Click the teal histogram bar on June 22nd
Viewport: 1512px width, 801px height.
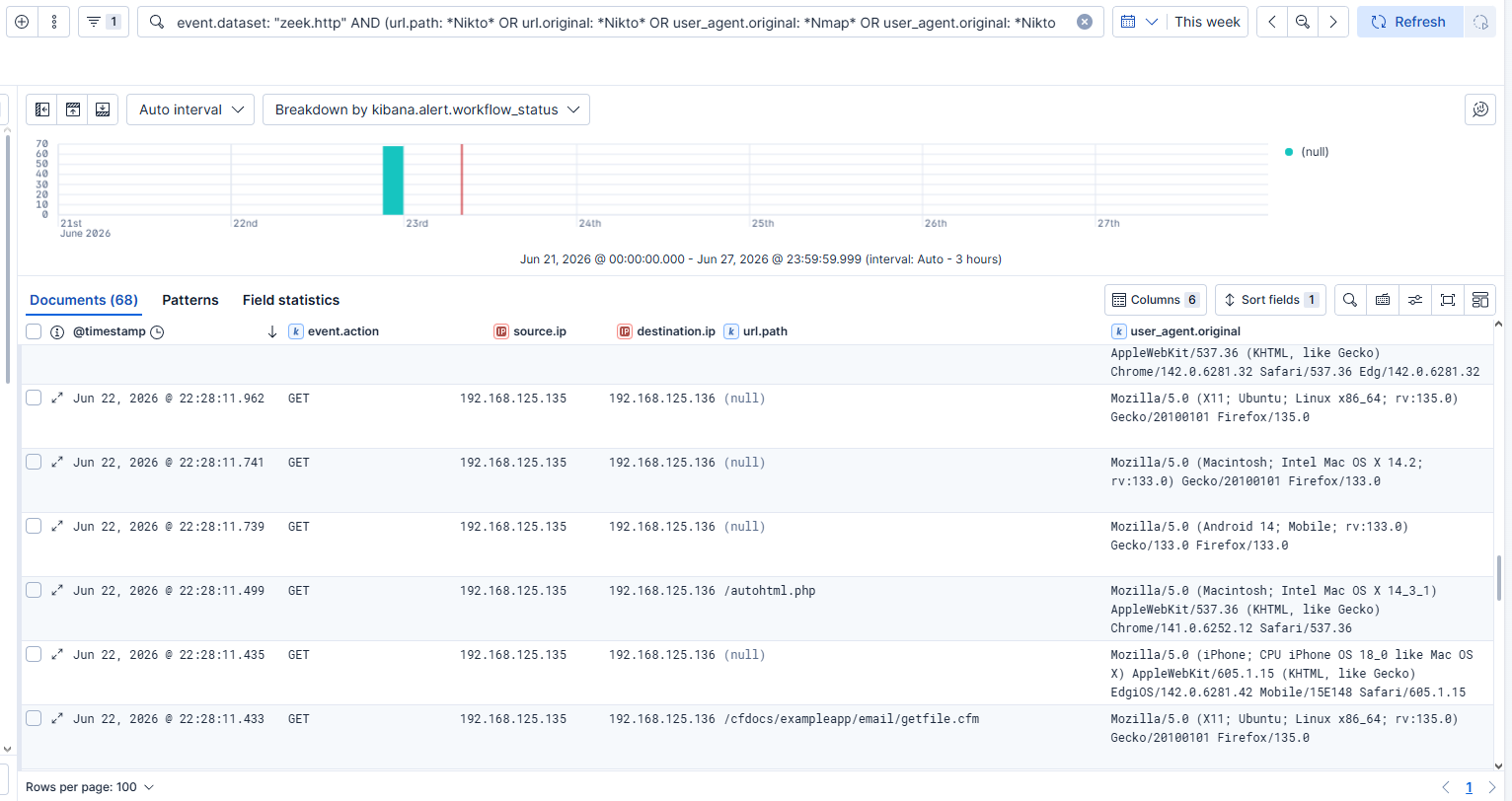click(x=393, y=181)
